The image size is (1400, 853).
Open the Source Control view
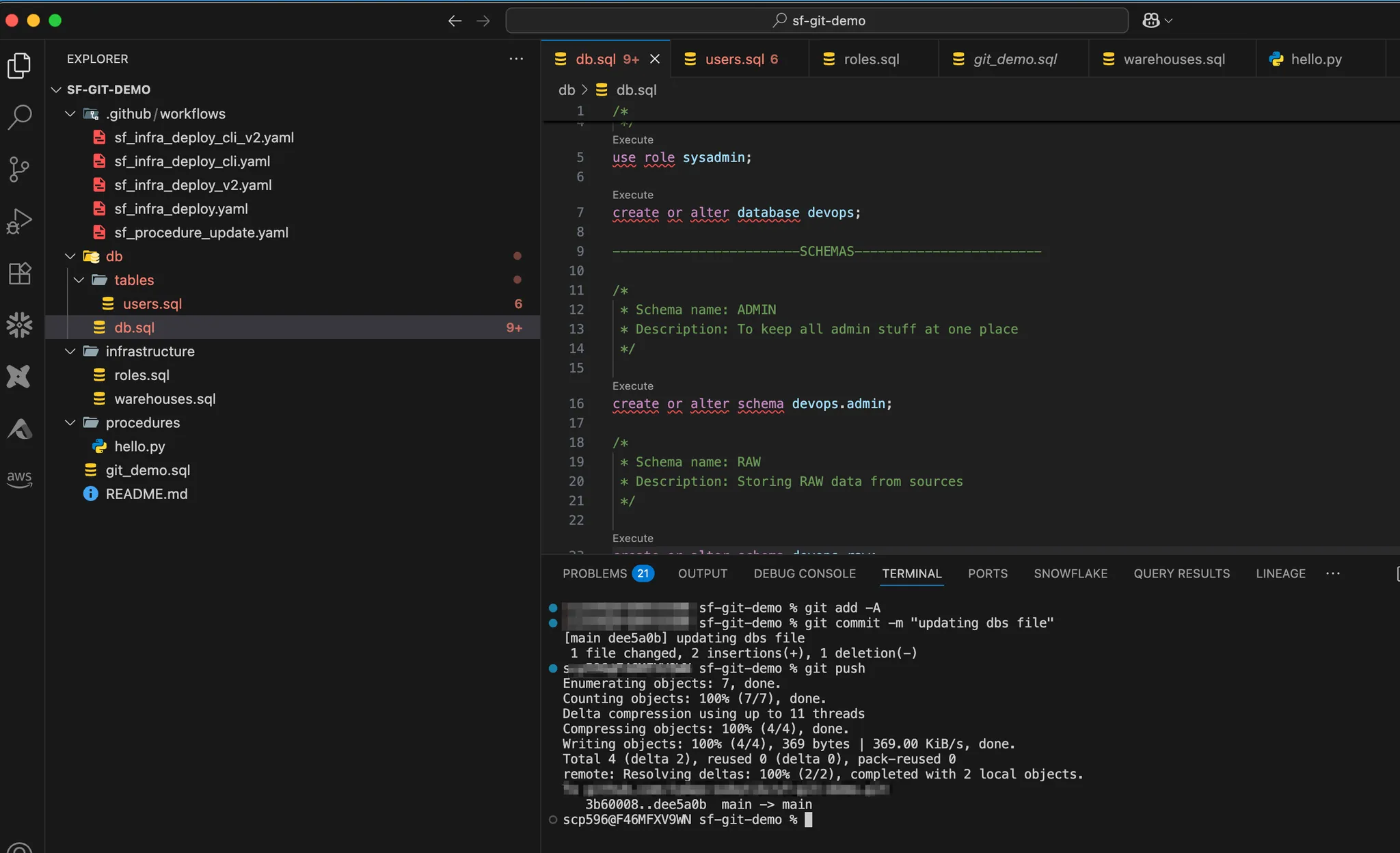pyautogui.click(x=19, y=169)
